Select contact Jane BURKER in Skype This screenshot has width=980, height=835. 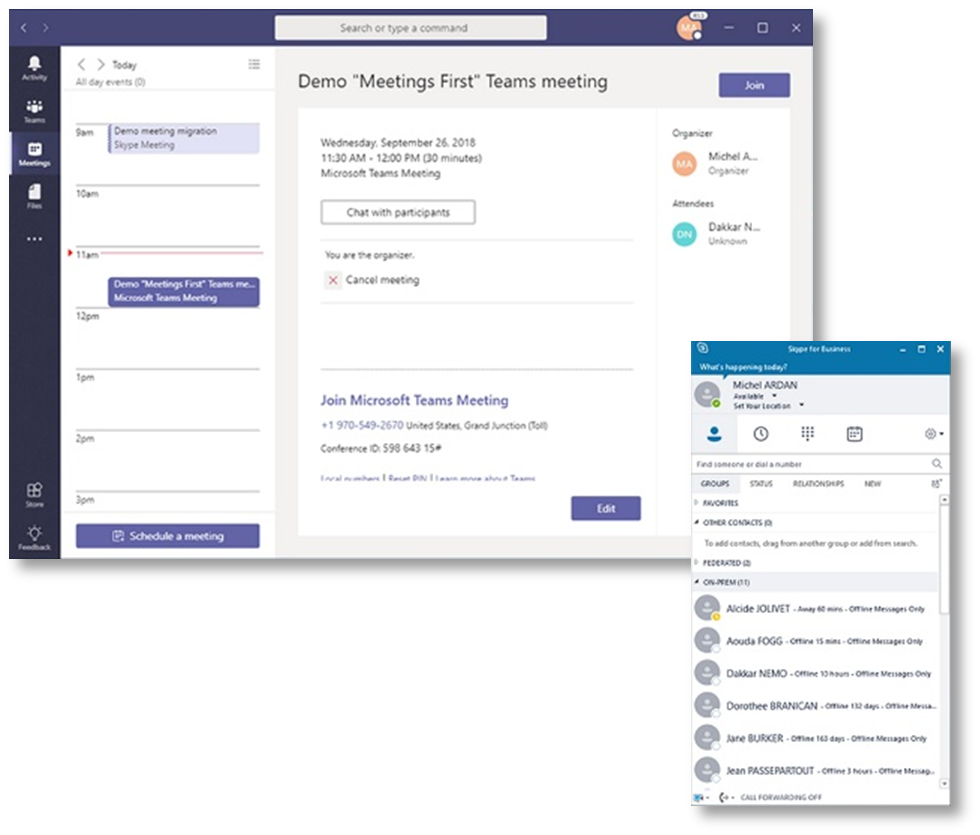[816, 738]
